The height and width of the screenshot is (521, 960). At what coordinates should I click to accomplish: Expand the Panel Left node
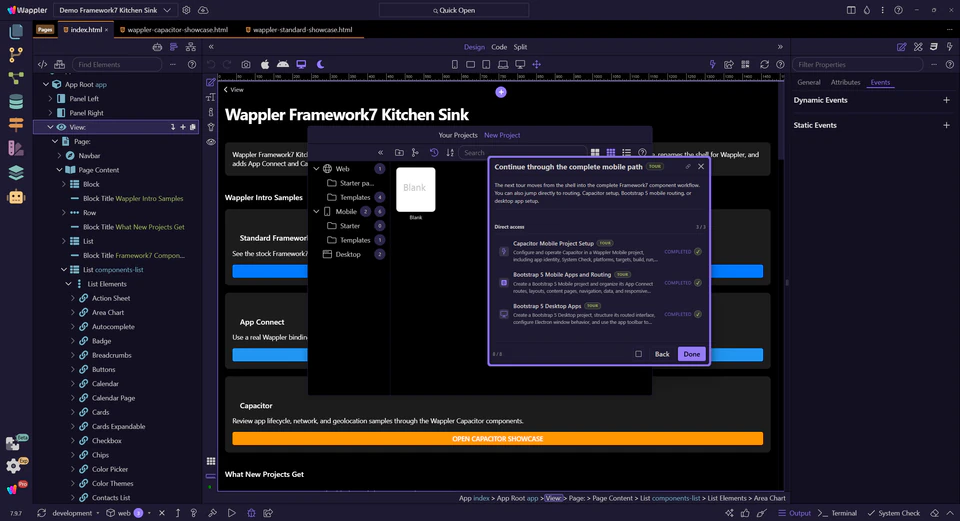pyautogui.click(x=51, y=99)
